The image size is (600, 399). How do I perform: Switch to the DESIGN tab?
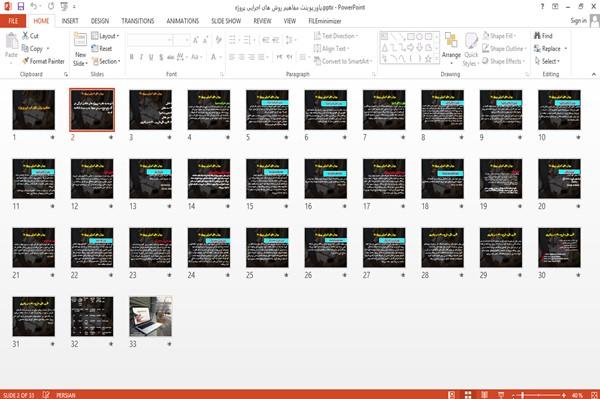pyautogui.click(x=100, y=21)
